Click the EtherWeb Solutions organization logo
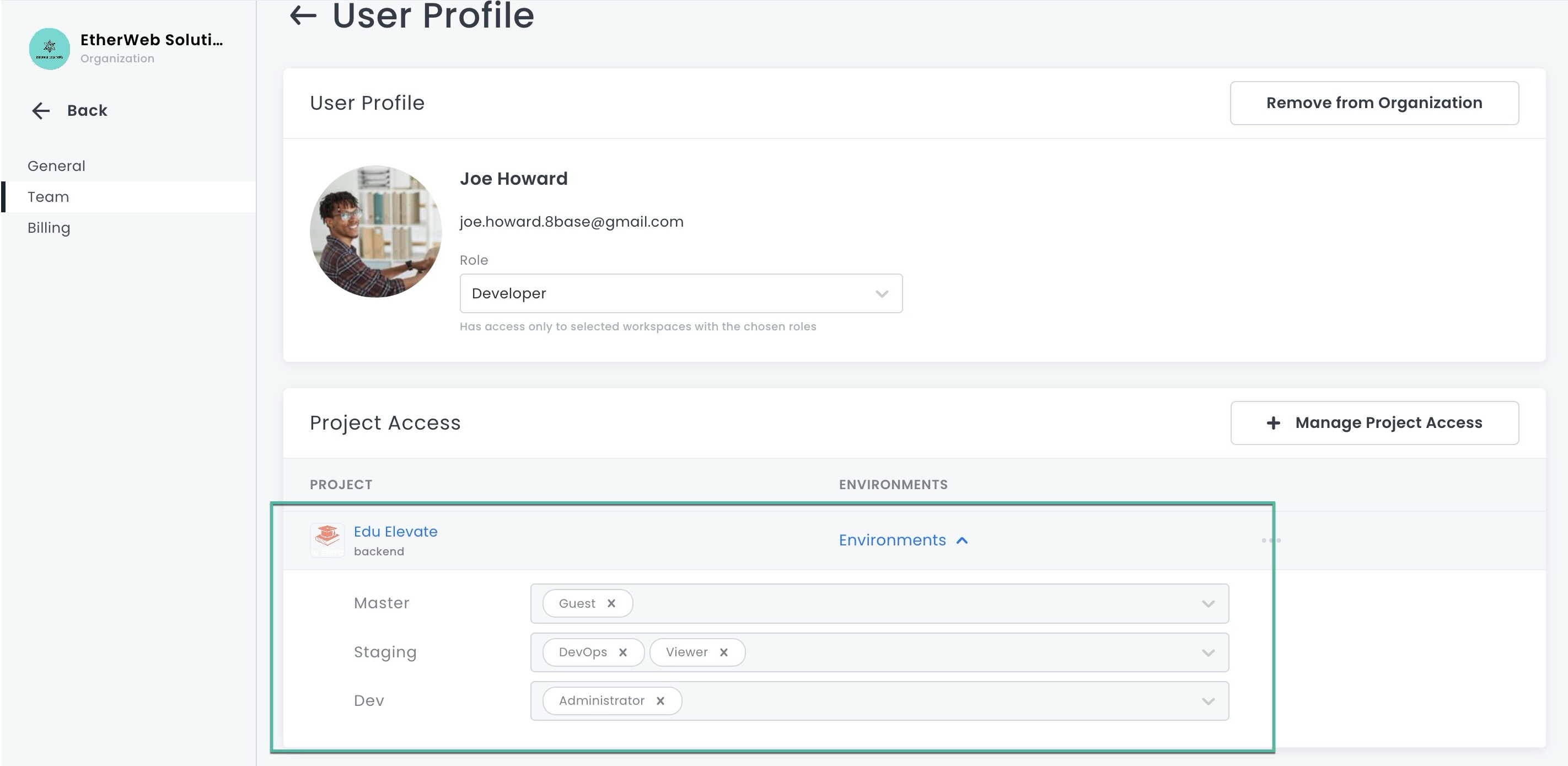The width and height of the screenshot is (1568, 766). [49, 49]
